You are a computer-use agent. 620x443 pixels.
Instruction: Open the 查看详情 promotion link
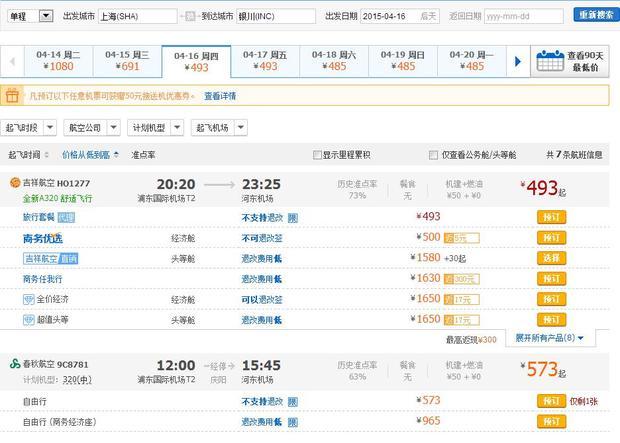pyautogui.click(x=220, y=97)
